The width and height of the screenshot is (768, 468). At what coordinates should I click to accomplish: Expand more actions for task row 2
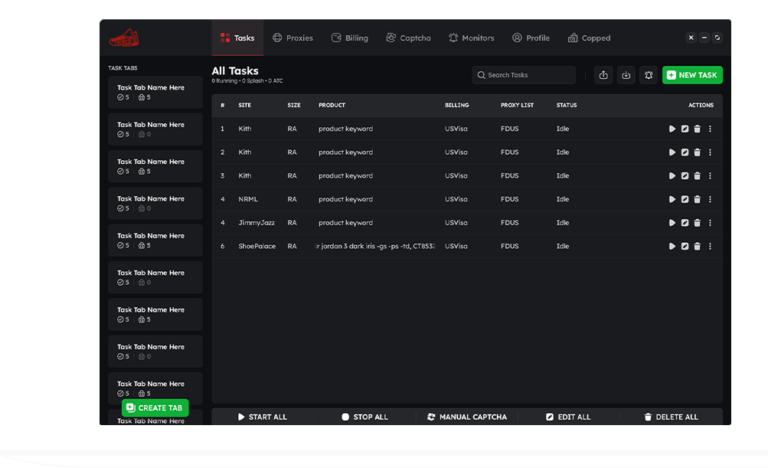point(710,152)
